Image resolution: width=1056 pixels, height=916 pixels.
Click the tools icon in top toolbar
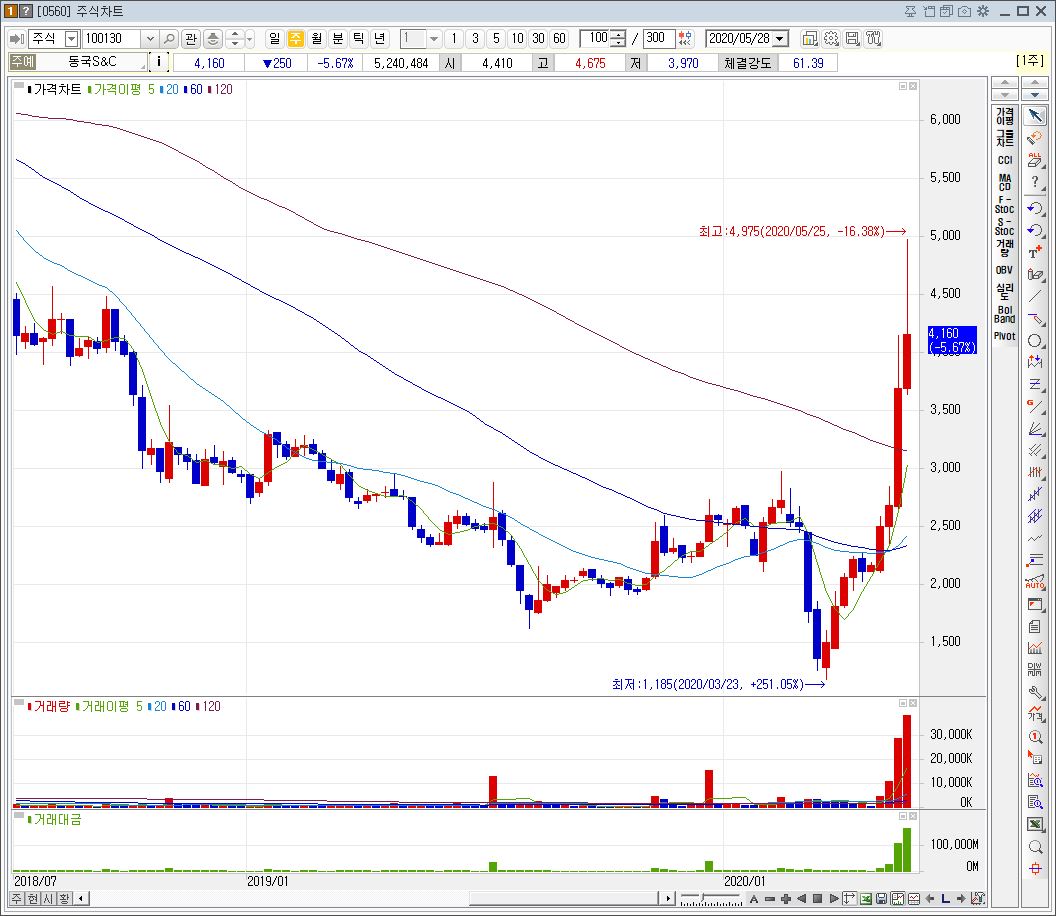tap(873, 38)
